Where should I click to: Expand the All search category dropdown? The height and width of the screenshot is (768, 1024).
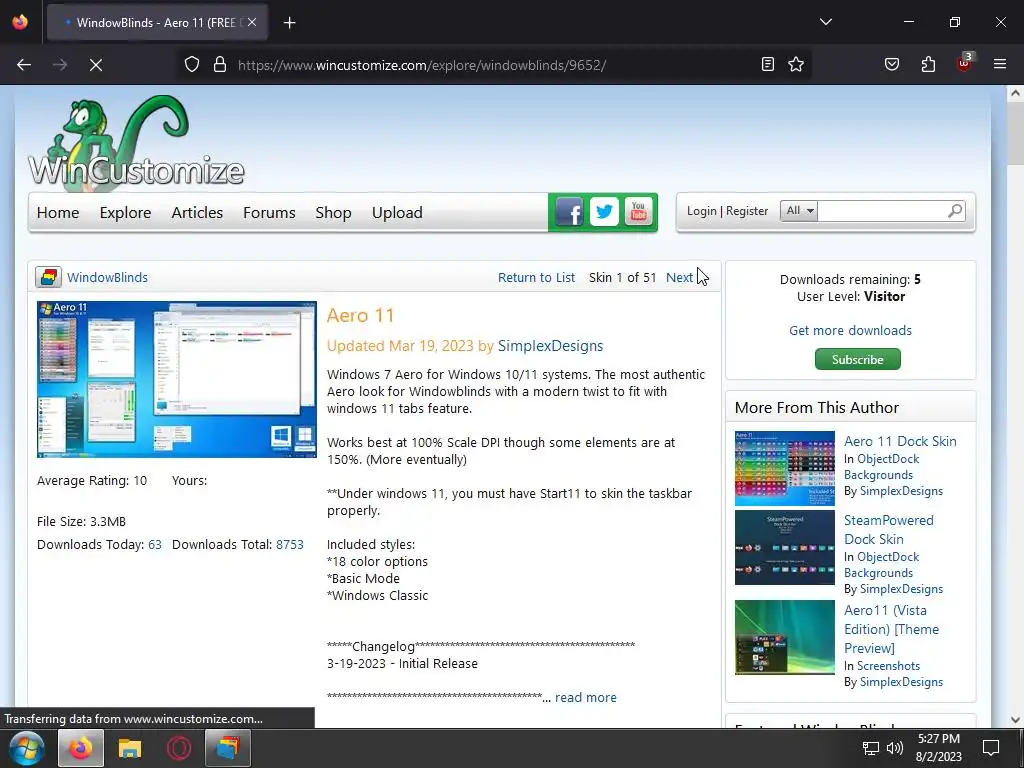click(799, 210)
